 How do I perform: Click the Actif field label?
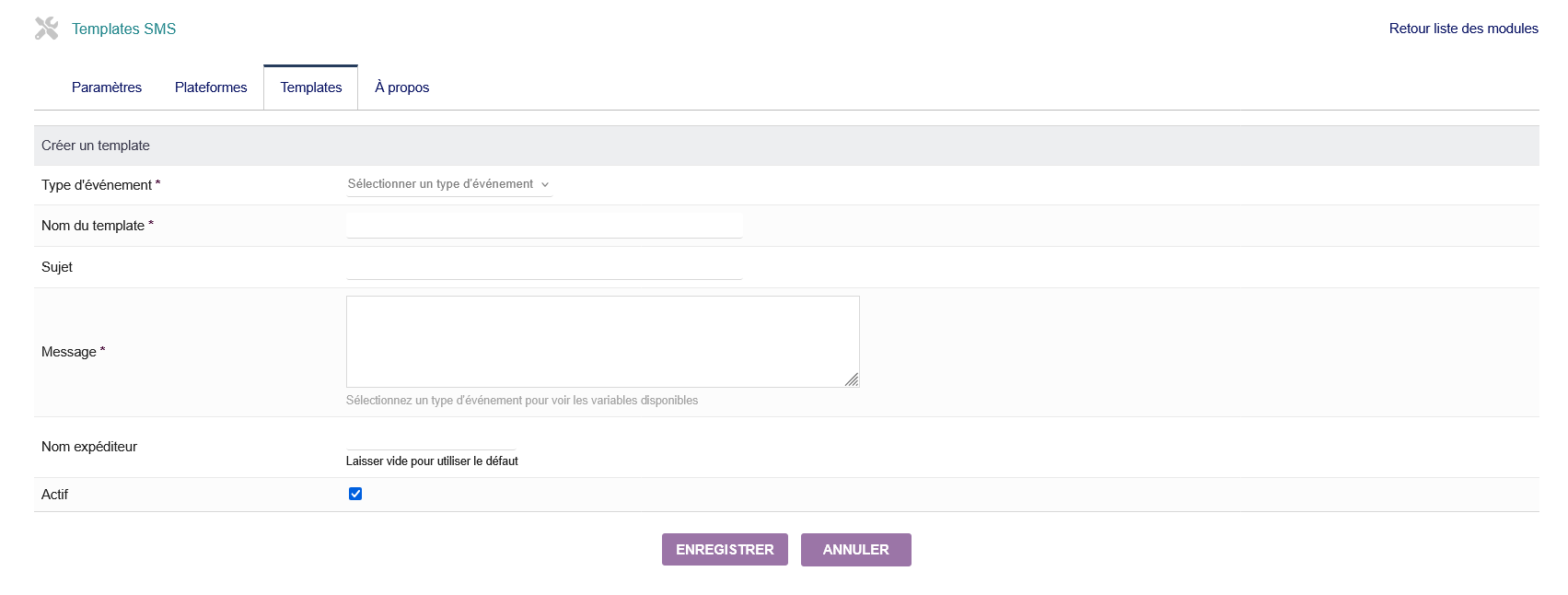click(55, 495)
